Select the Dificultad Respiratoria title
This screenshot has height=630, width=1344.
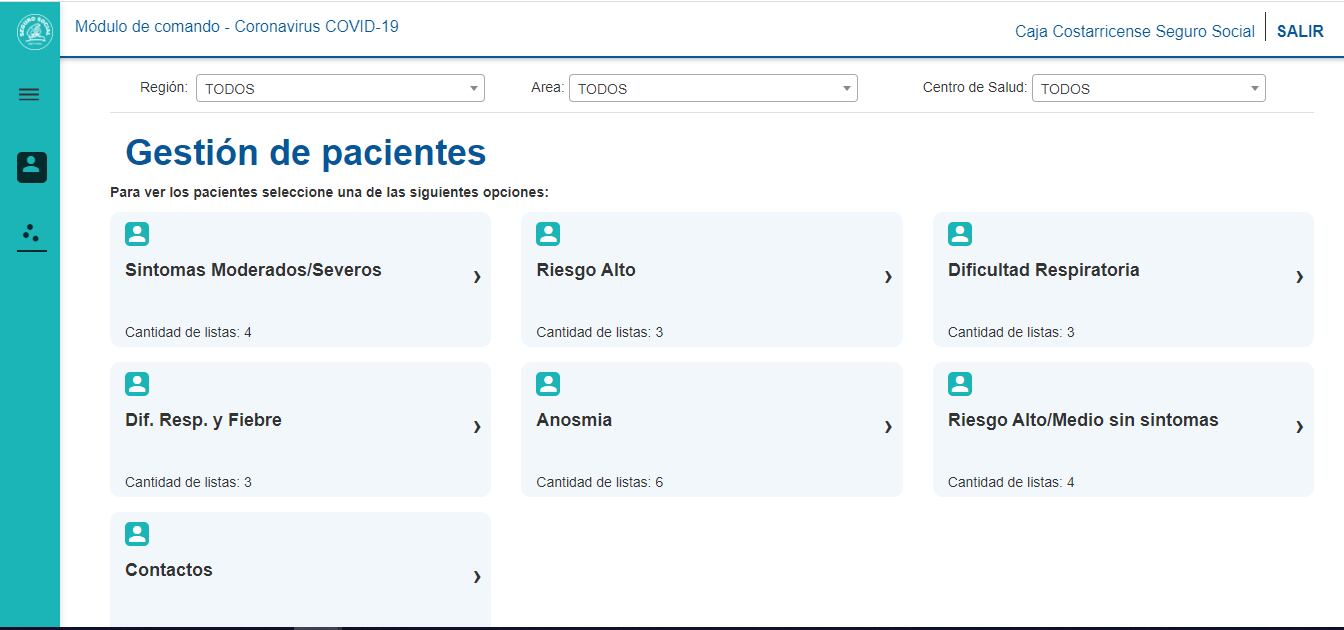(x=1043, y=270)
